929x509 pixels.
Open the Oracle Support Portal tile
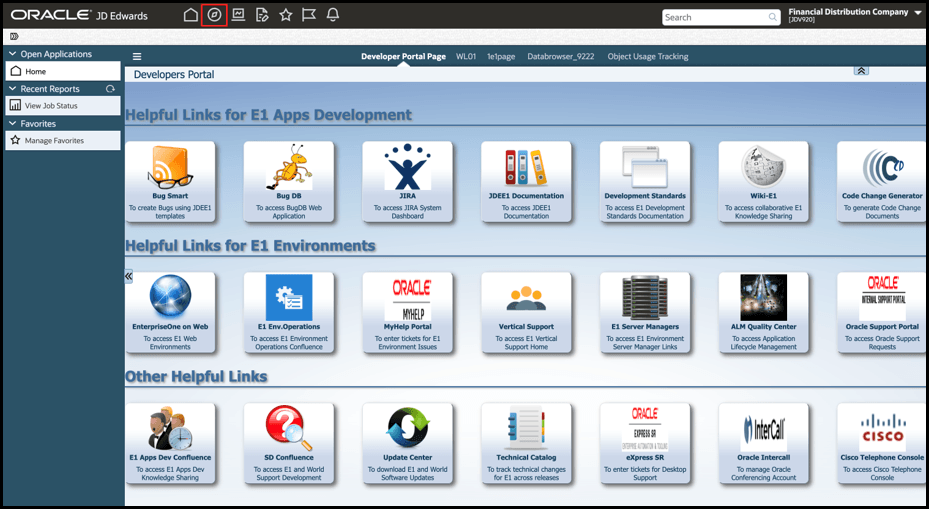click(x=882, y=313)
